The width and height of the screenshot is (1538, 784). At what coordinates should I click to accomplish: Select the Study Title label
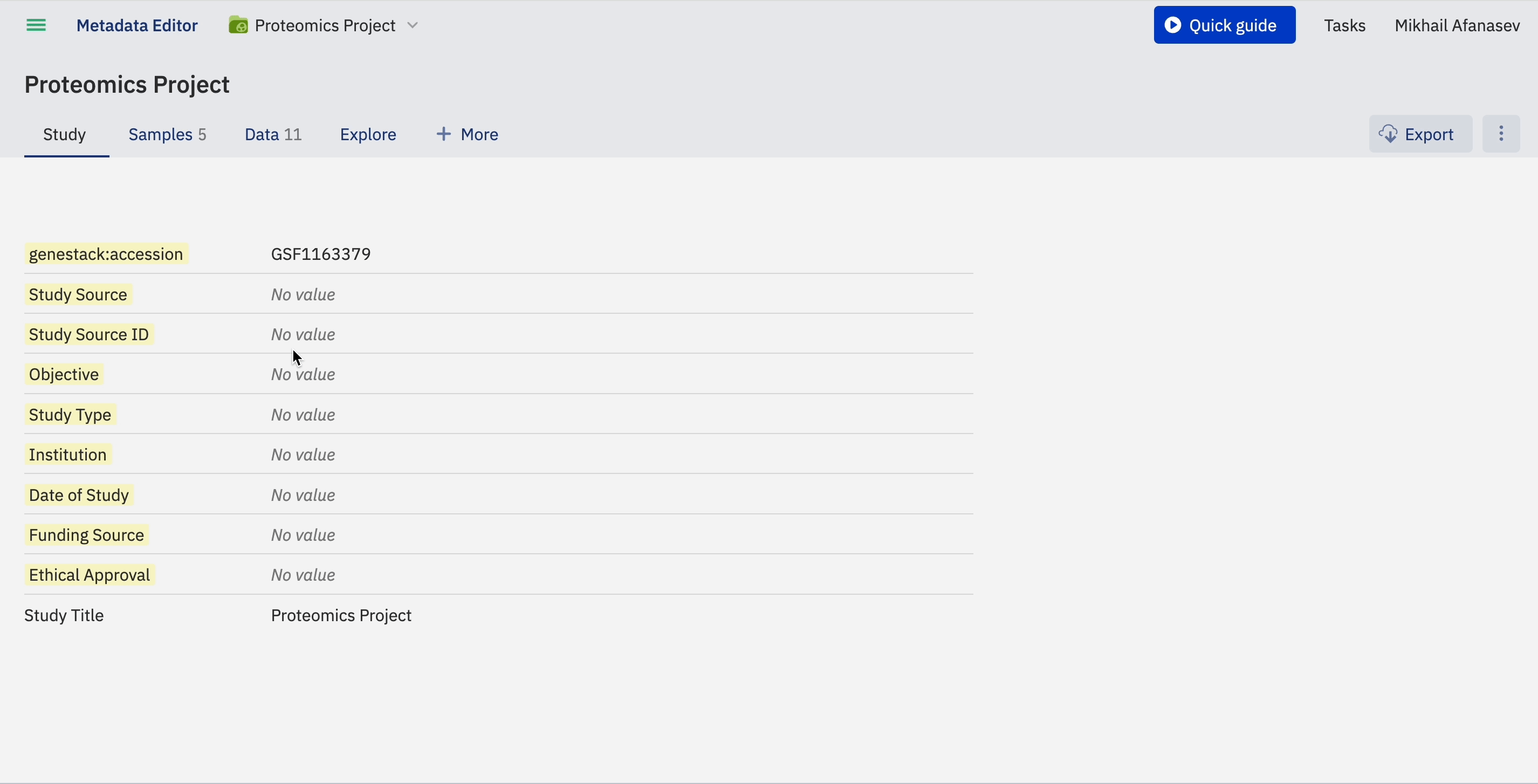(x=64, y=615)
